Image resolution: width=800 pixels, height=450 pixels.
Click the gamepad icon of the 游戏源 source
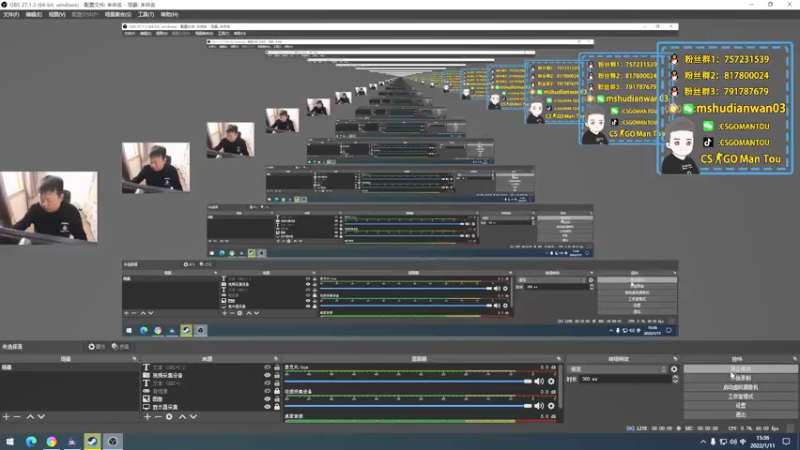146,391
